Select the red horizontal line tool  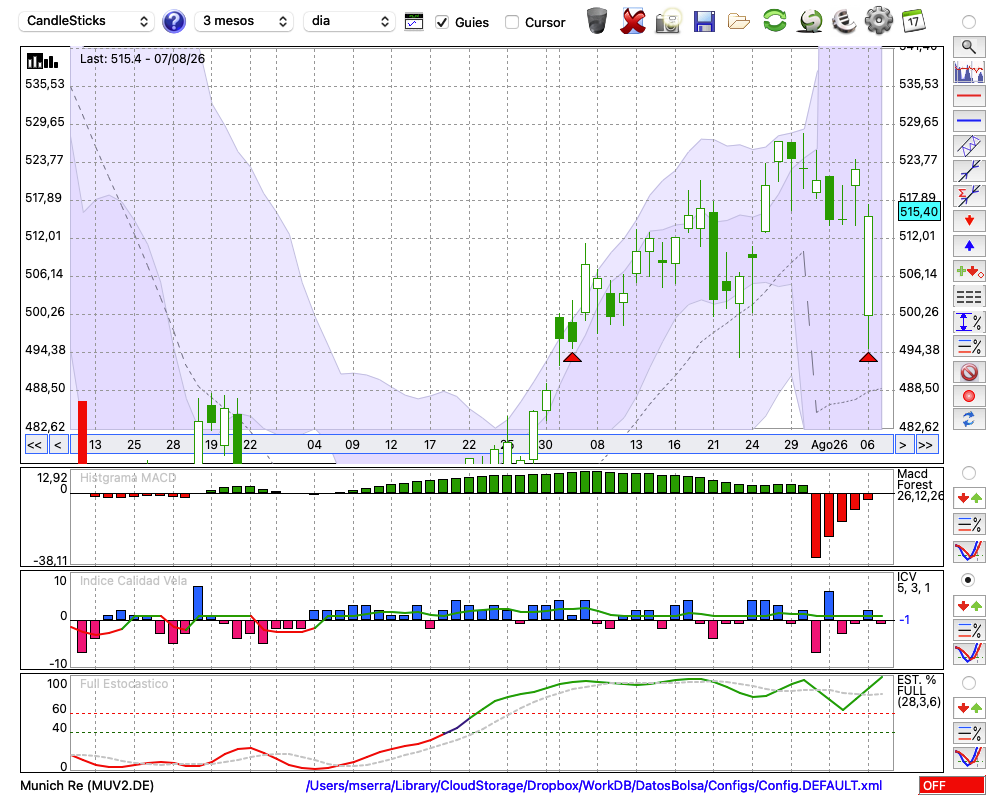click(969, 96)
